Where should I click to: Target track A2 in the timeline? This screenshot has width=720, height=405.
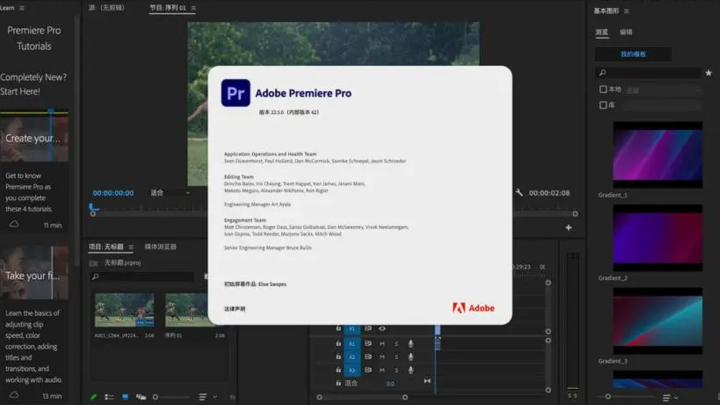coord(352,357)
